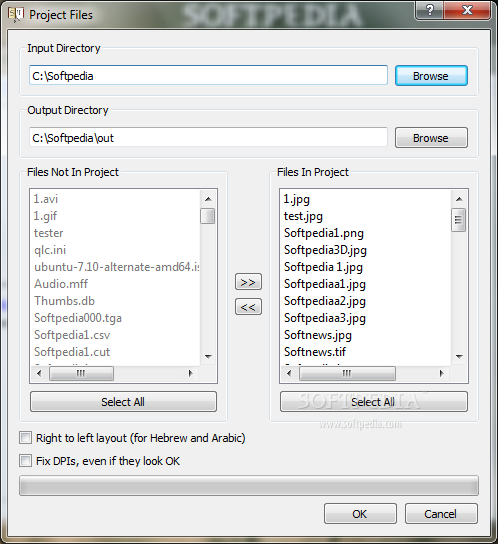This screenshot has height=544, width=498.
Task: Add selected files with the >> button
Action: pos(248,282)
